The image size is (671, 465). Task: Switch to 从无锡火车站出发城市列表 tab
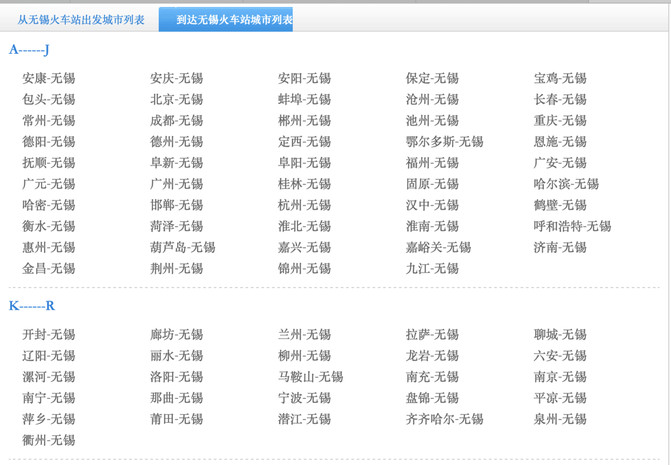[x=81, y=20]
